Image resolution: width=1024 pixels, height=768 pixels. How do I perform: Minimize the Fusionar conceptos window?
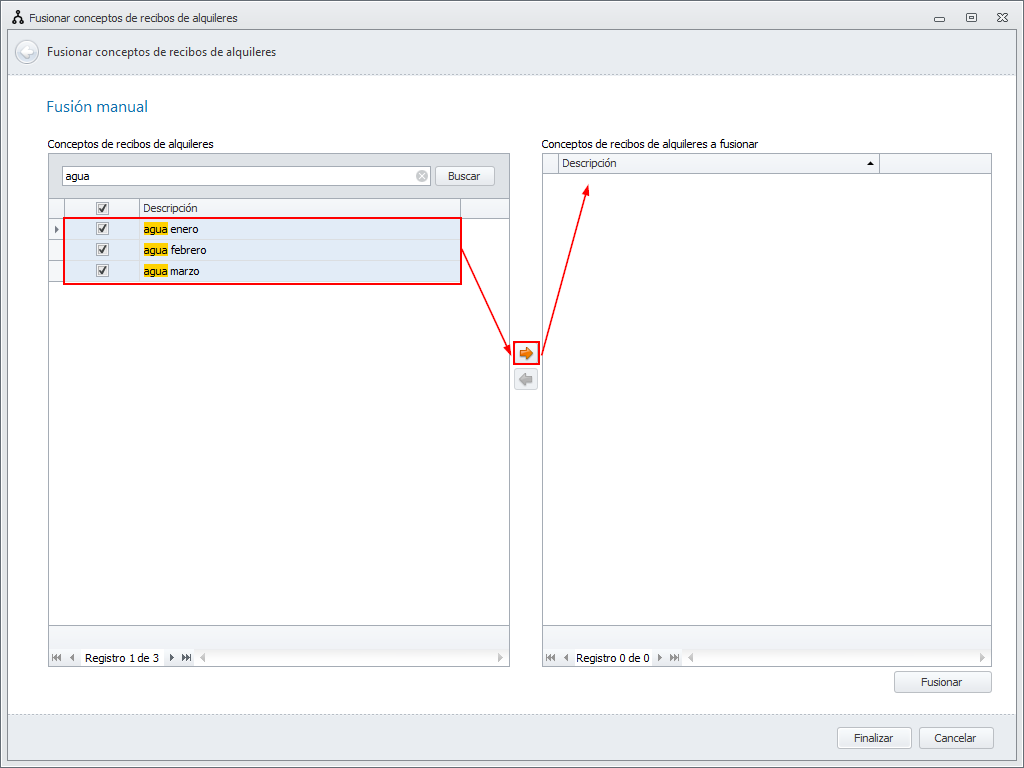(940, 18)
